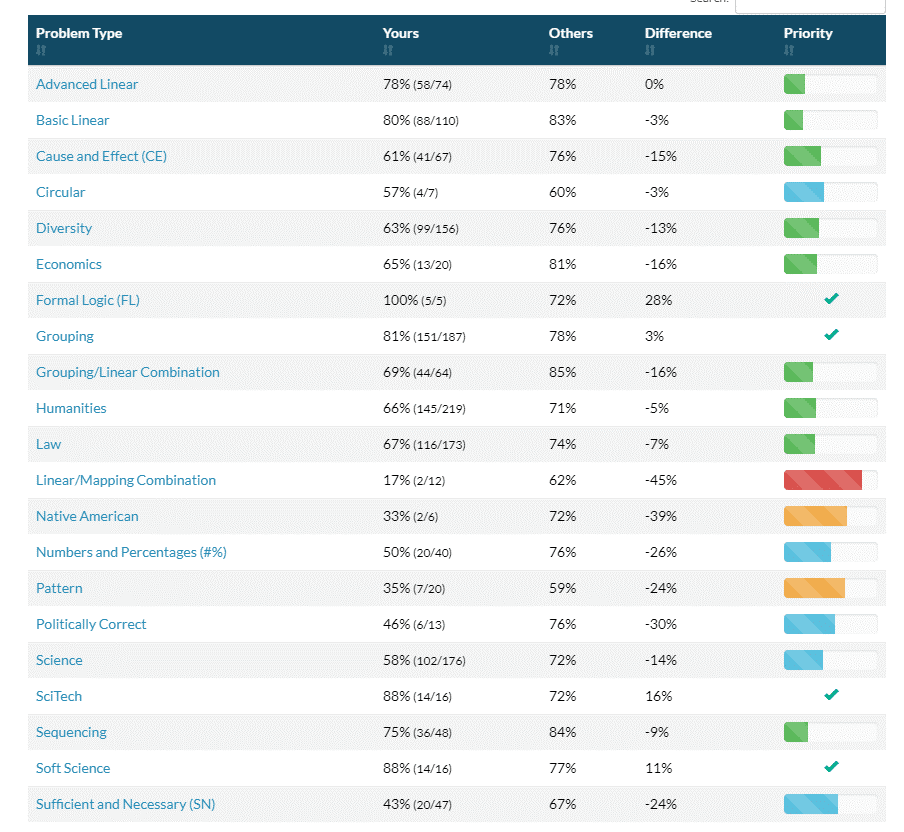Click the sort icon under Priority column

(x=787, y=48)
